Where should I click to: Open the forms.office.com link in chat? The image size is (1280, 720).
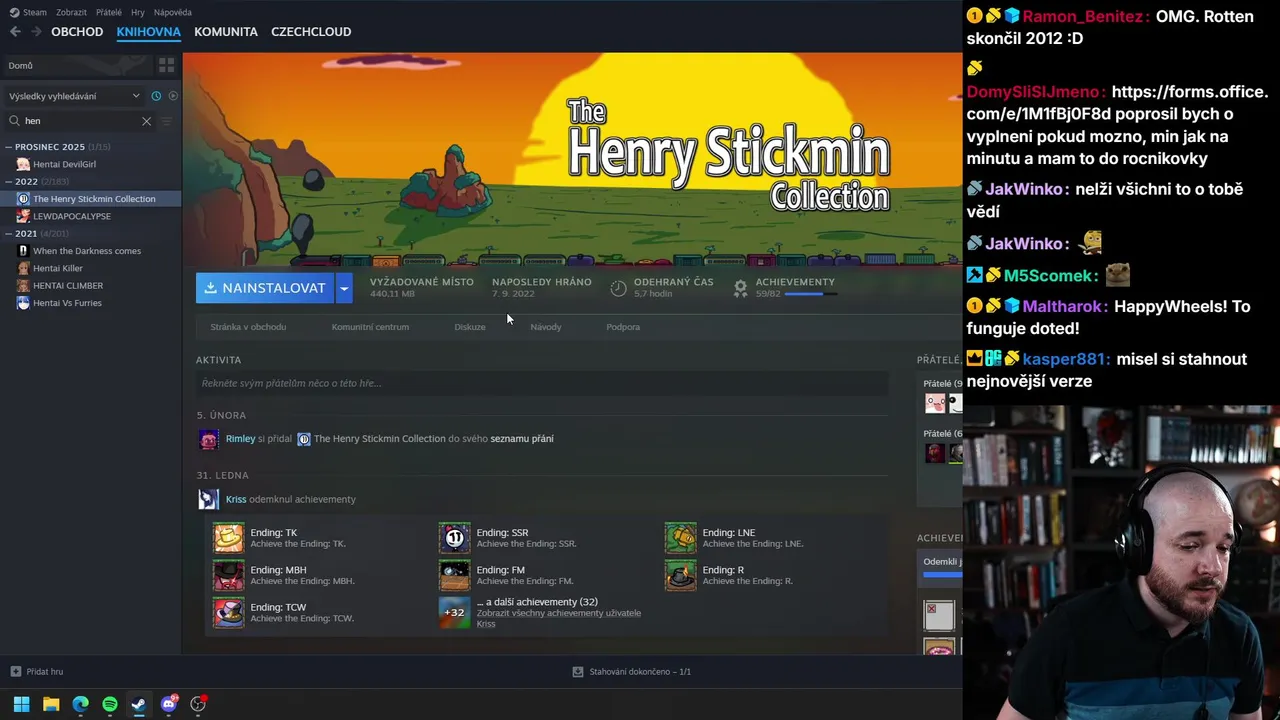pyautogui.click(x=1117, y=102)
